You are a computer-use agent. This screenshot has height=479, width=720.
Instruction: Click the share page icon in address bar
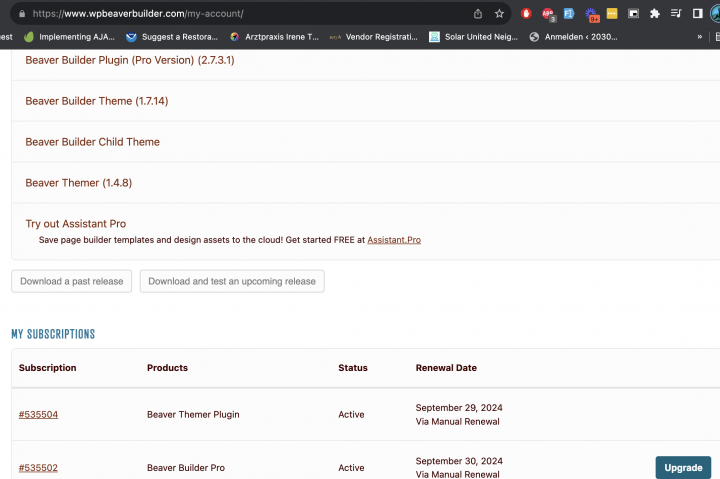tap(478, 14)
